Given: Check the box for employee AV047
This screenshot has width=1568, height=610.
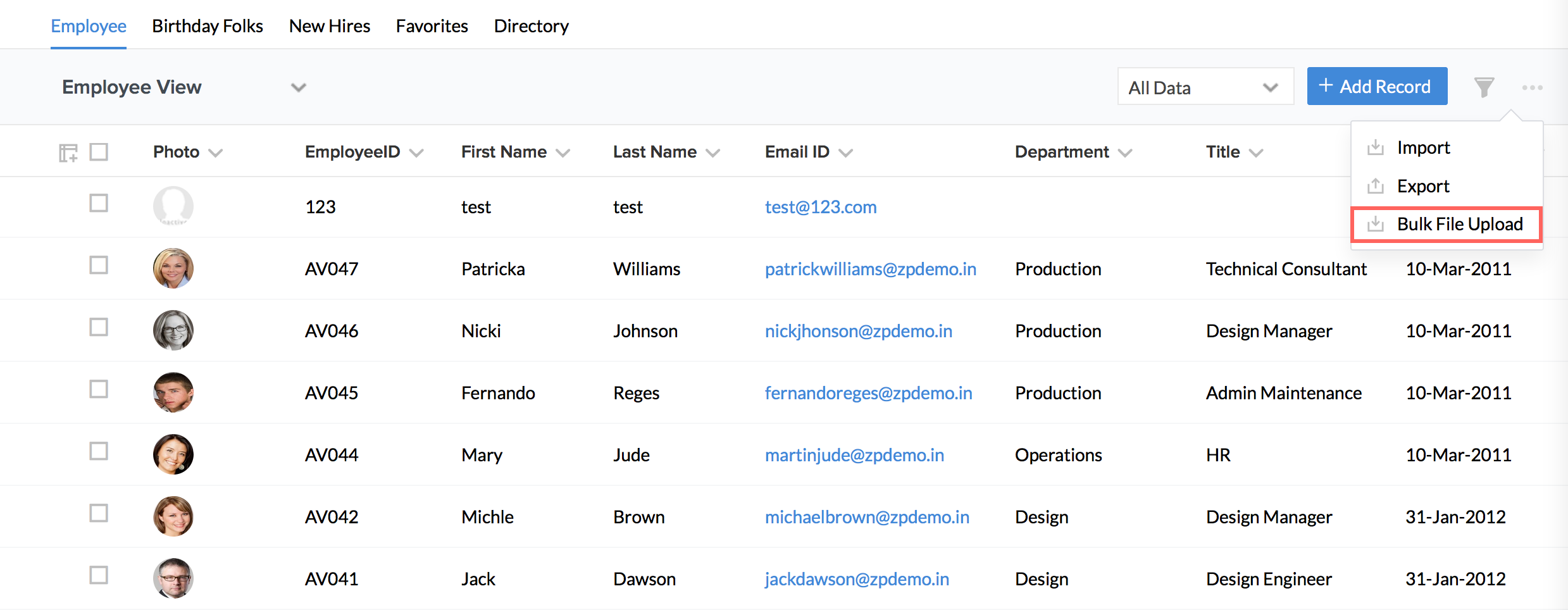Looking at the screenshot, I should (x=99, y=265).
